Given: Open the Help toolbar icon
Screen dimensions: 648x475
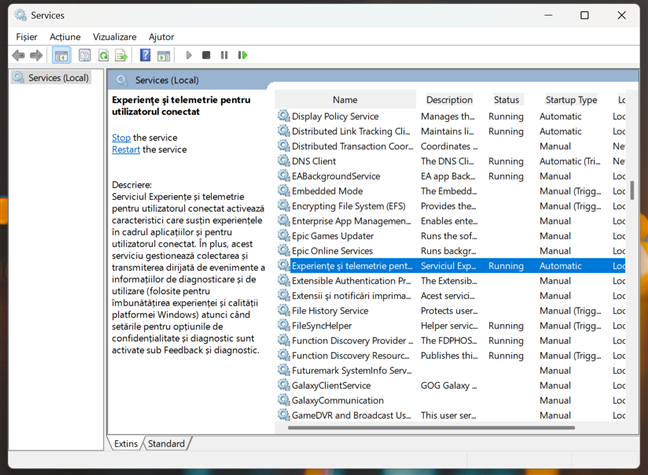Looking at the screenshot, I should [x=146, y=56].
